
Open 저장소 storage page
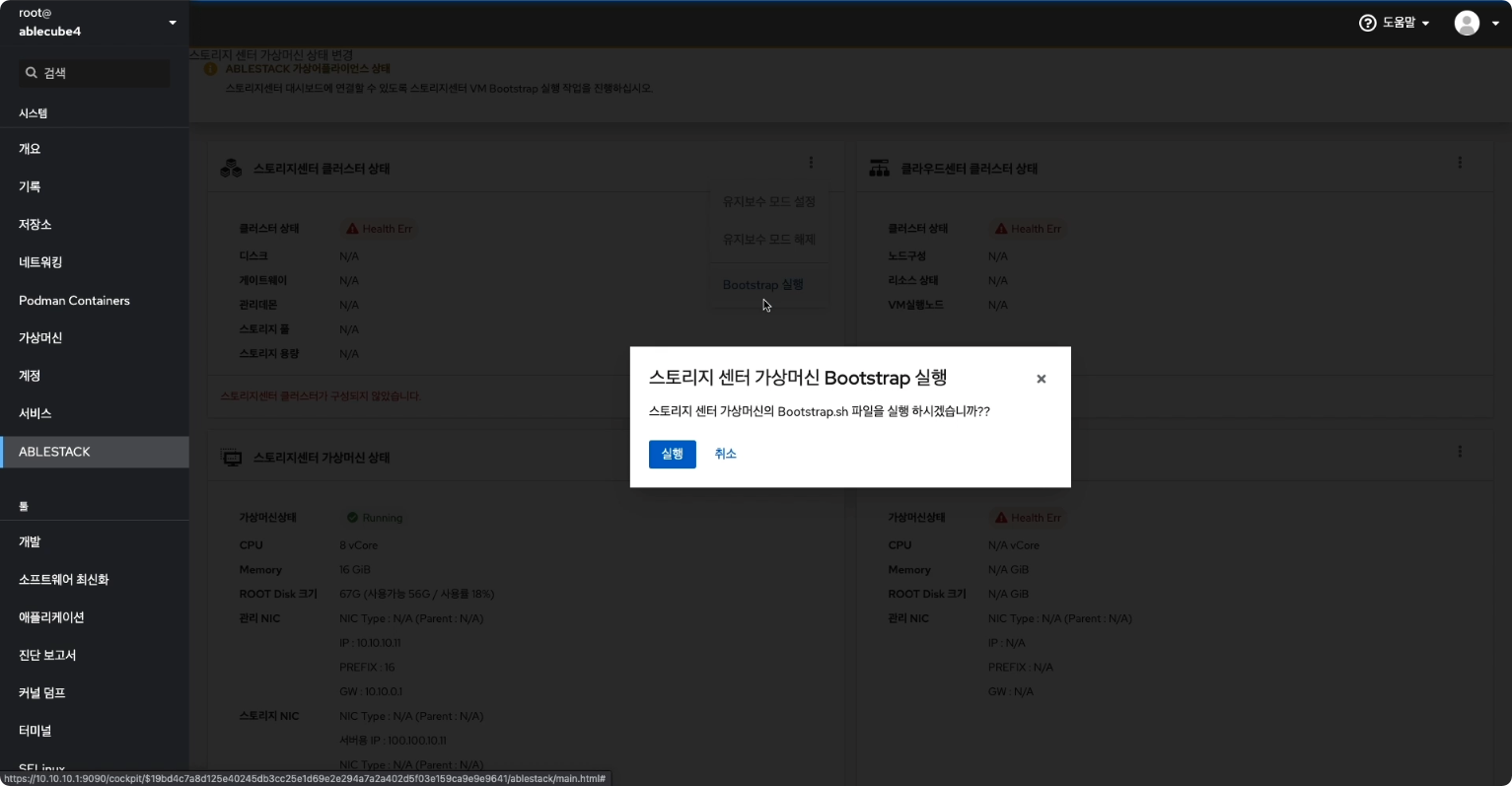[95, 225]
